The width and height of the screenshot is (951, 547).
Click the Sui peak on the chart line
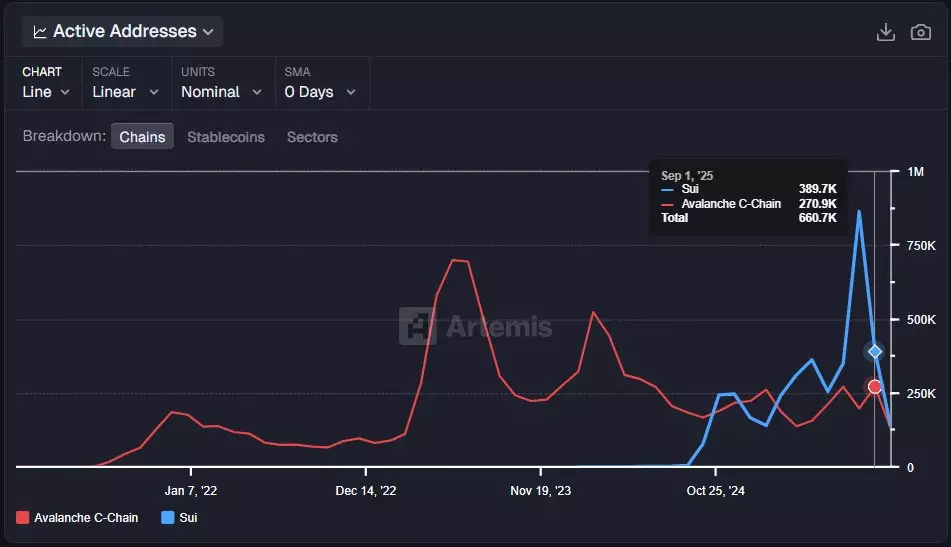click(x=859, y=212)
